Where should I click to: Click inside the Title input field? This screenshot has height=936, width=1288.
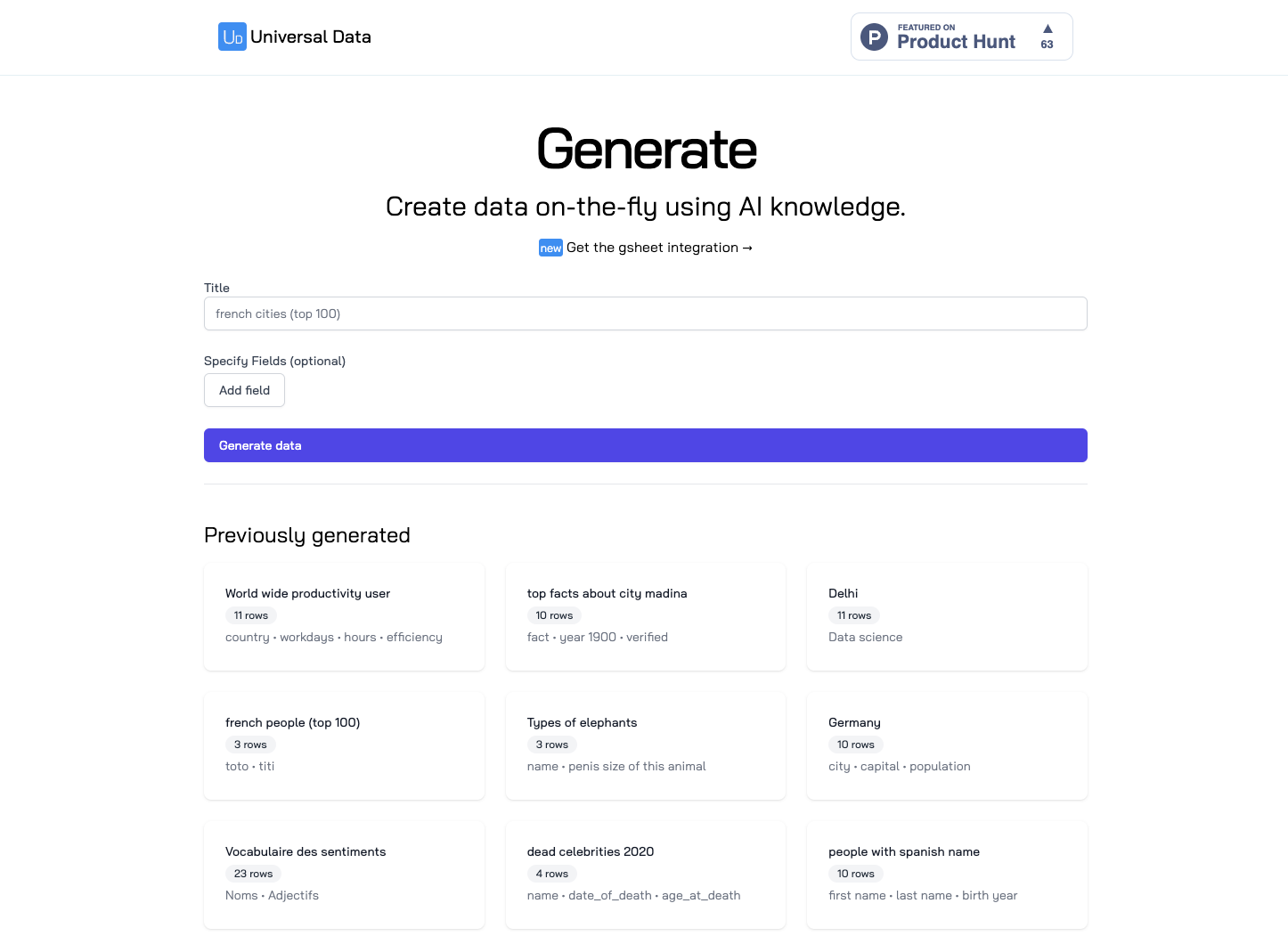(645, 313)
